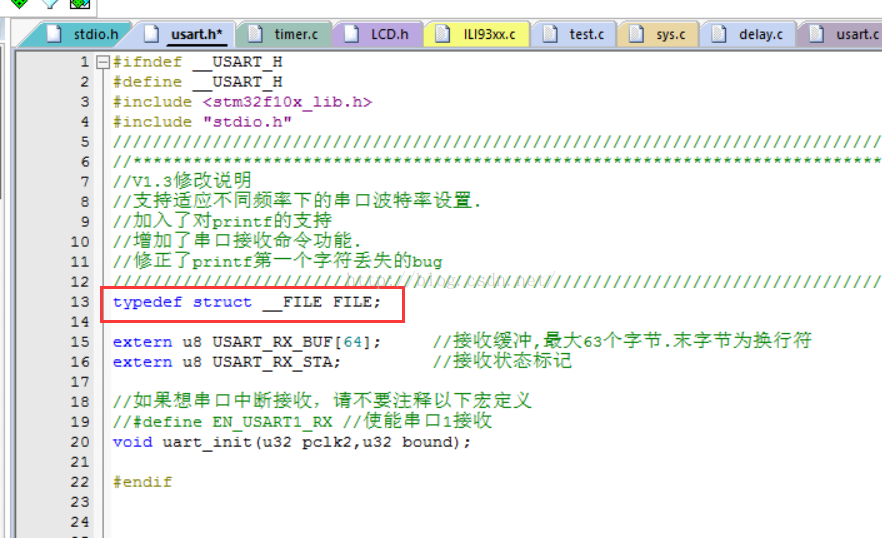Click the '//V1.3修改说明' comment
The image size is (882, 538).
click(182, 181)
